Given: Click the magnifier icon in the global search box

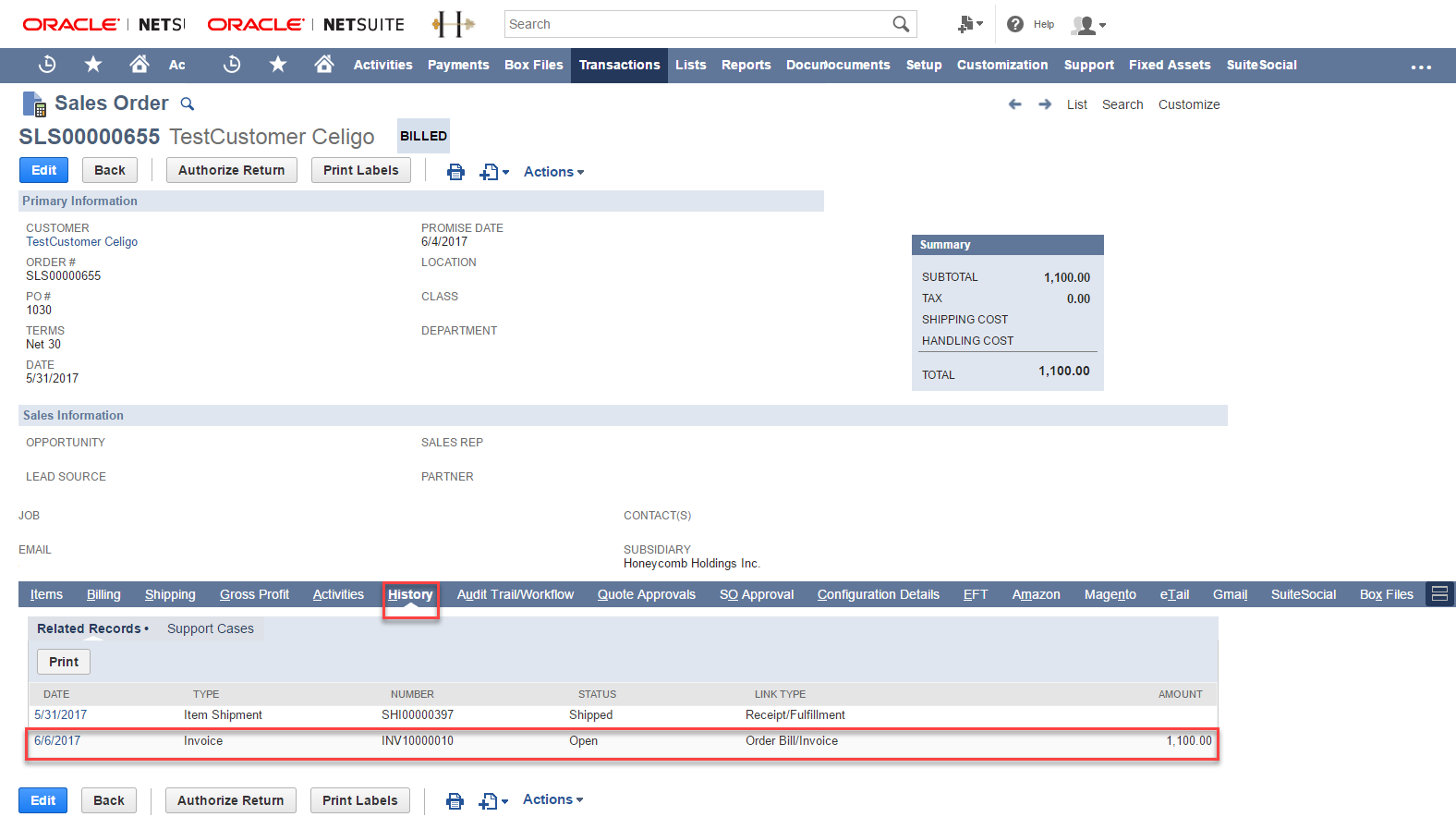Looking at the screenshot, I should point(901,24).
